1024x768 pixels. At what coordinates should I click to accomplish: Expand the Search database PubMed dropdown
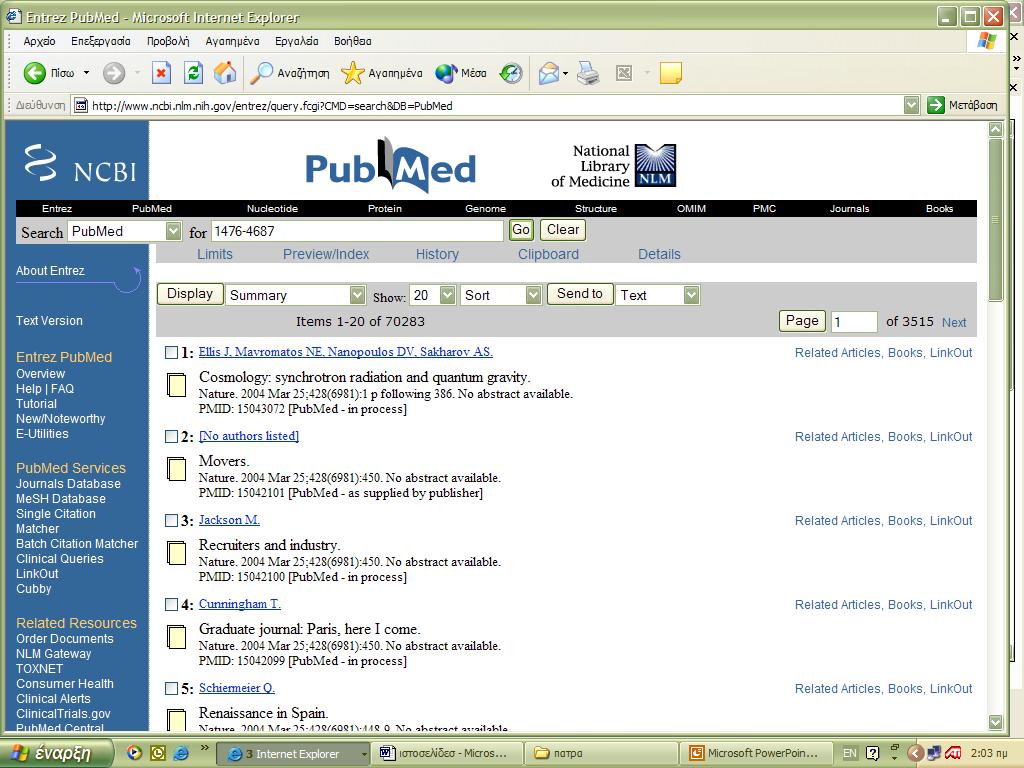[x=173, y=231]
